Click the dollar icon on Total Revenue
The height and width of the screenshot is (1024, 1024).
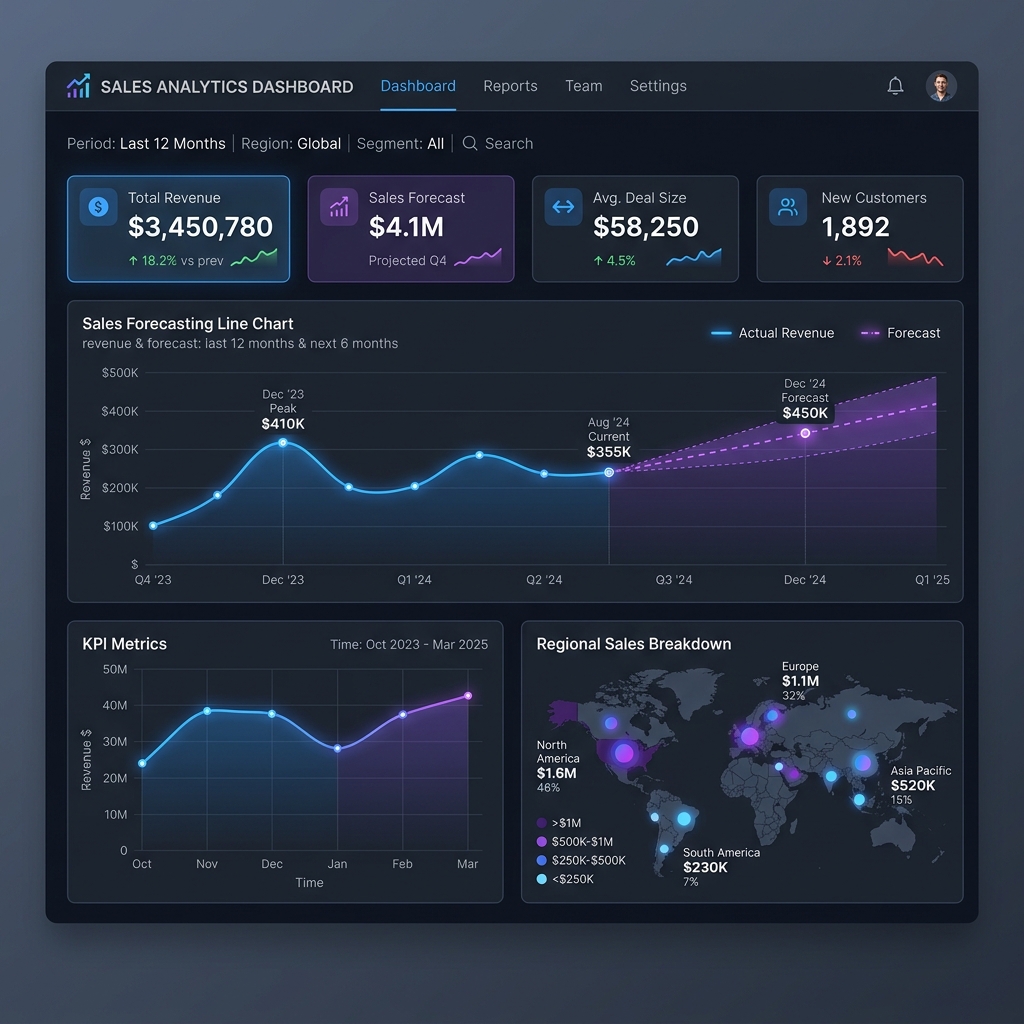[99, 207]
